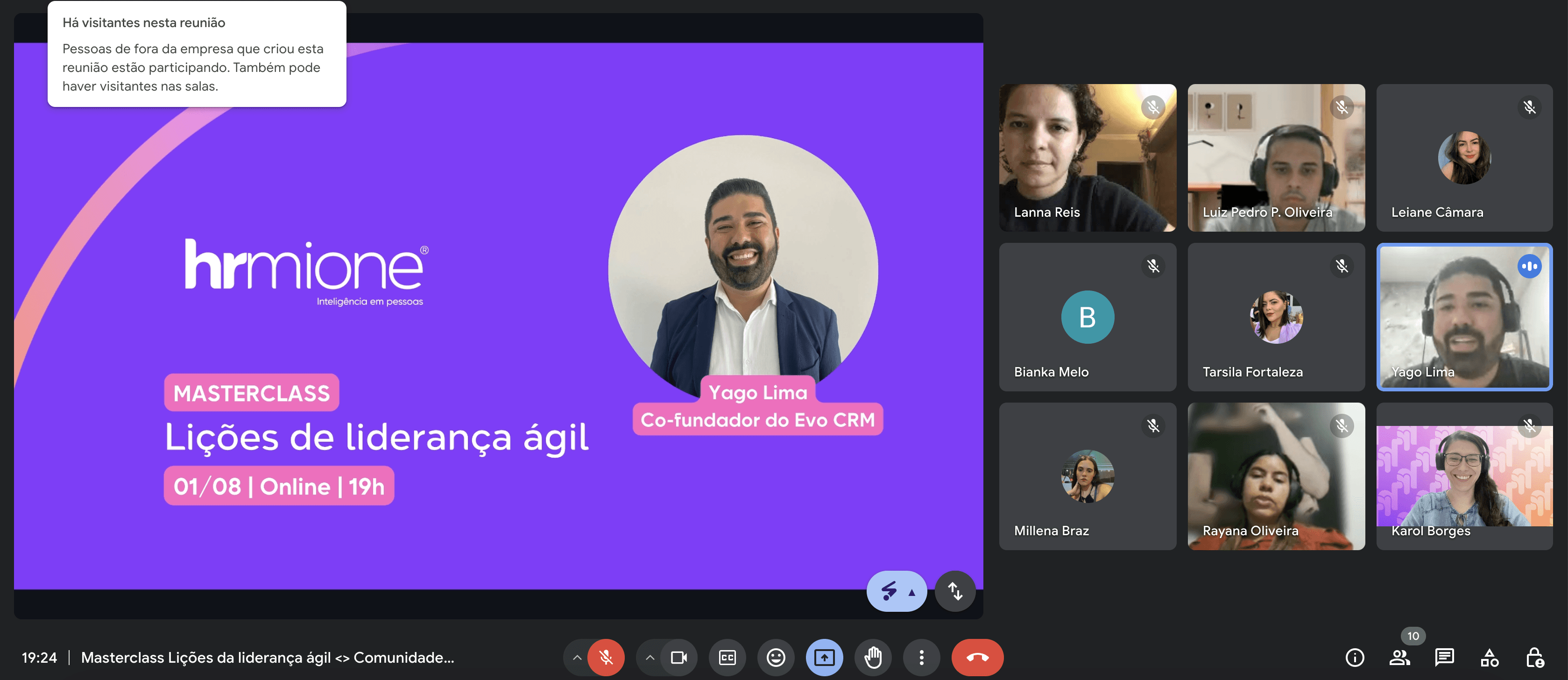
Task: Open the activities panel
Action: 1490,658
